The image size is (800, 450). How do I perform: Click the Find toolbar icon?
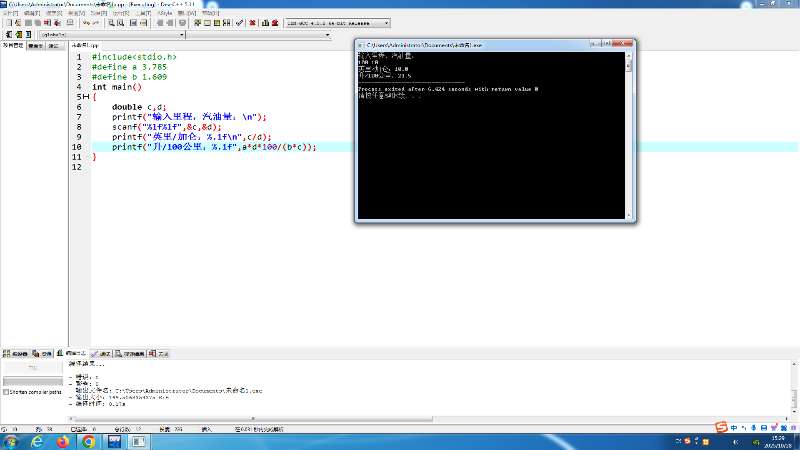click(111, 23)
